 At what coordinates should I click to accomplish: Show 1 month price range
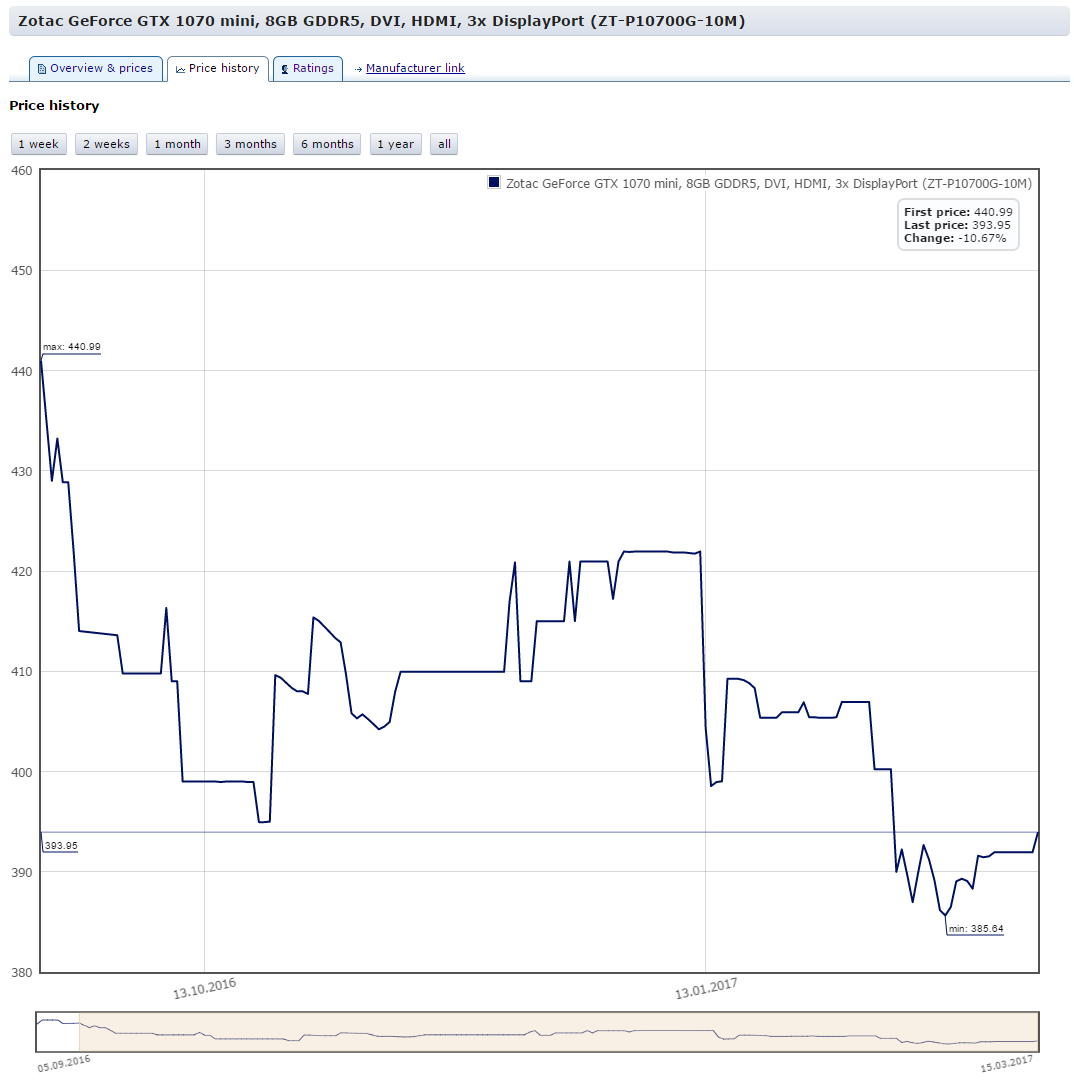coord(177,144)
